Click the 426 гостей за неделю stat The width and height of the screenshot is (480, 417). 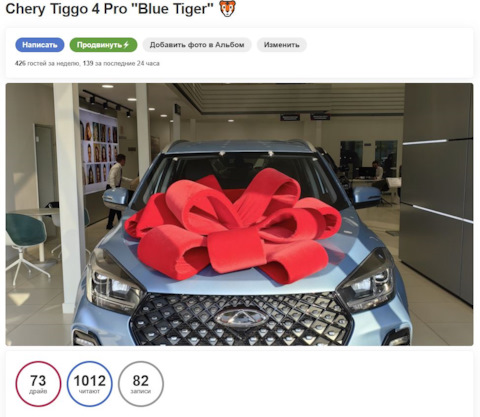[x=47, y=63]
